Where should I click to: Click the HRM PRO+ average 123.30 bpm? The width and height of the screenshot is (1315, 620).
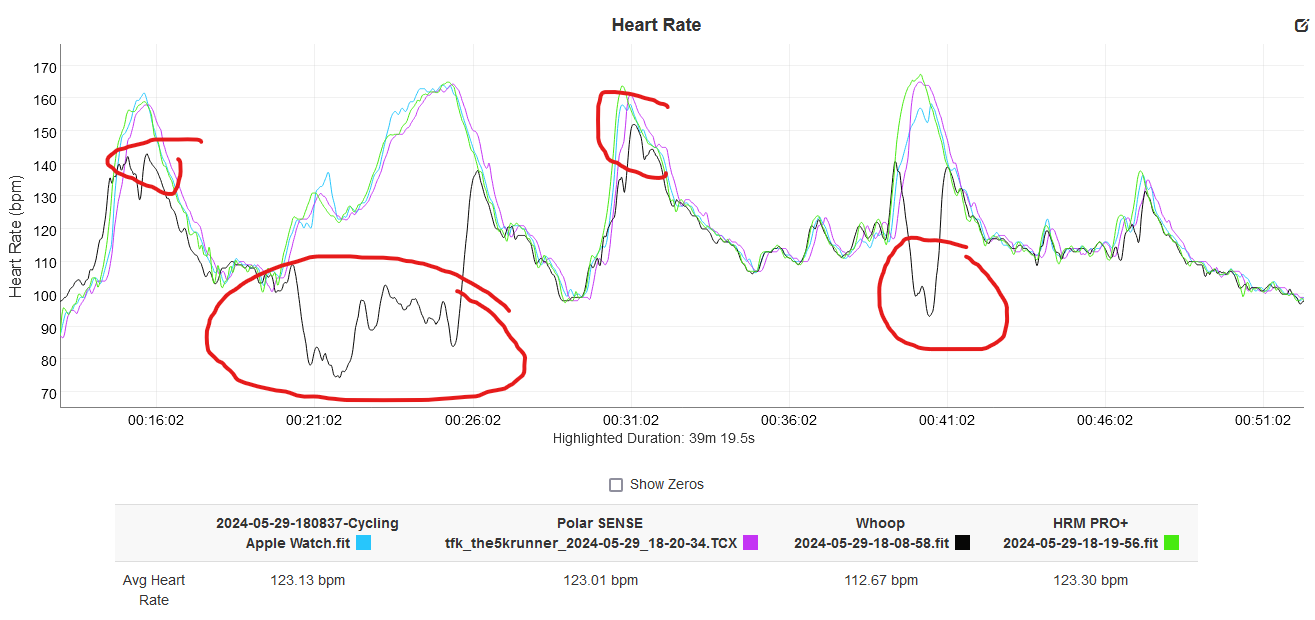tap(1090, 580)
